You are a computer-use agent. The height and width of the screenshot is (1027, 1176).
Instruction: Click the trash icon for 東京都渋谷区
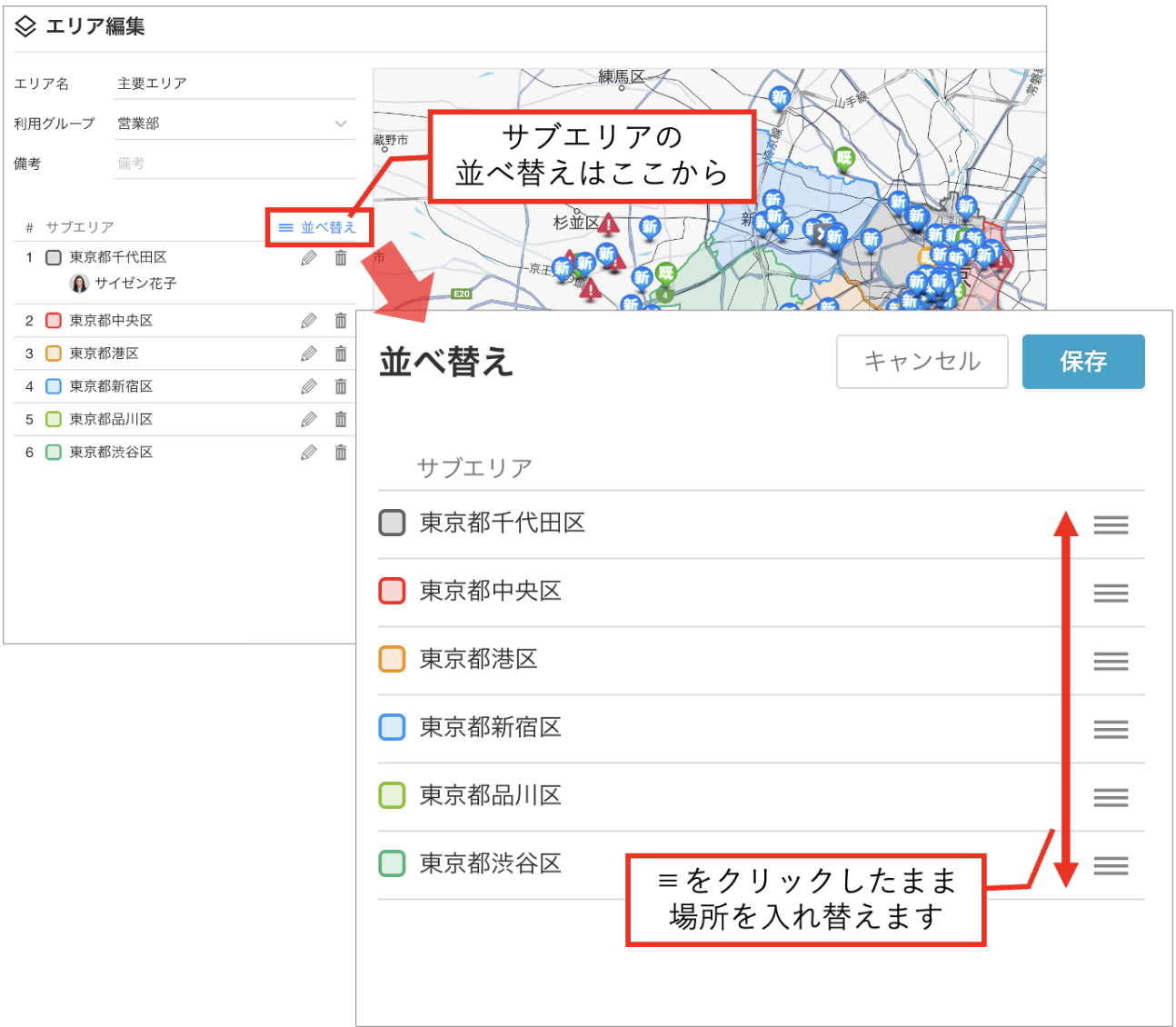pyautogui.click(x=341, y=452)
